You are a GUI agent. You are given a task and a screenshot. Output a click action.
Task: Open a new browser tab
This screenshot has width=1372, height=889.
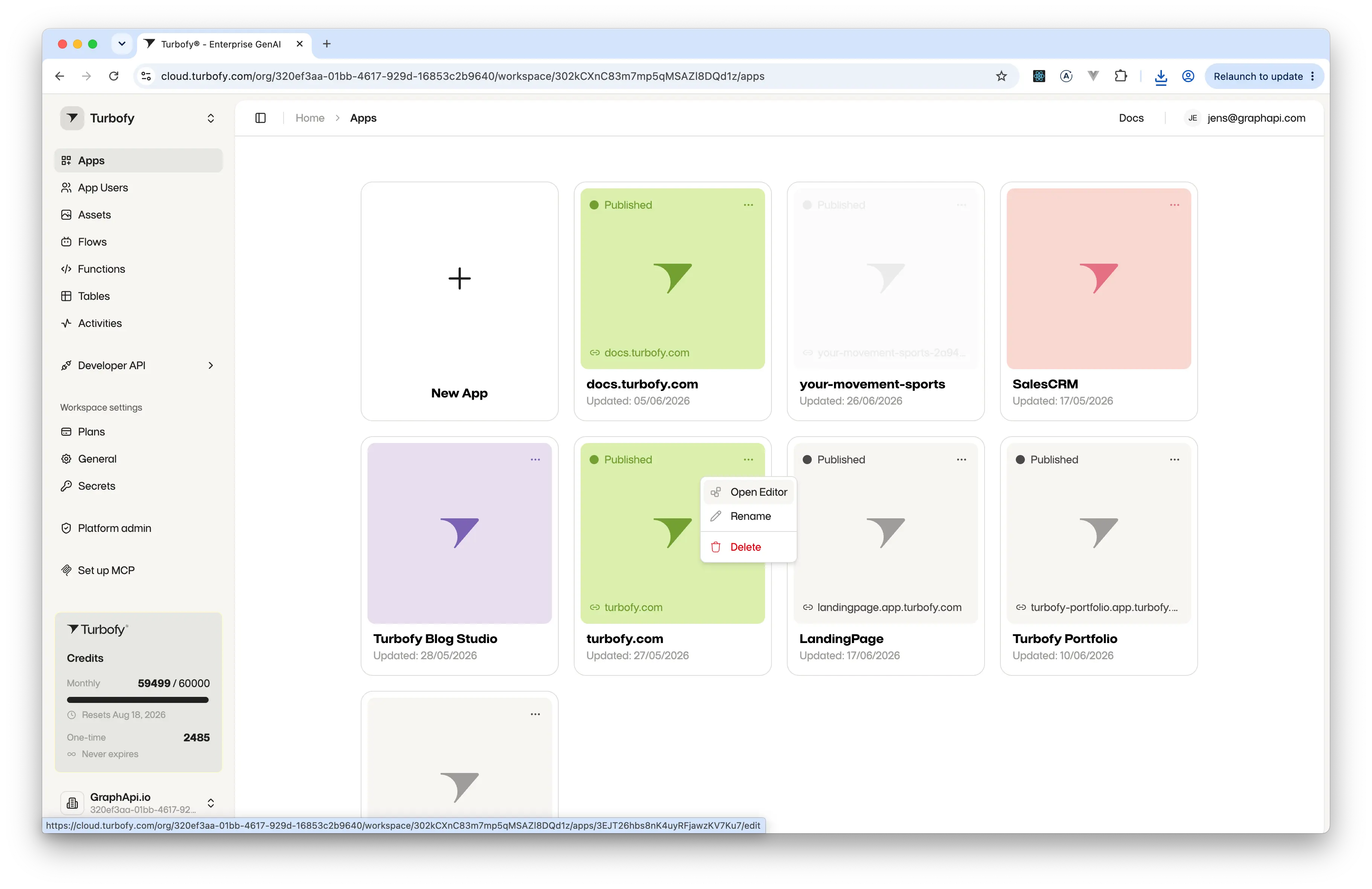(x=327, y=44)
